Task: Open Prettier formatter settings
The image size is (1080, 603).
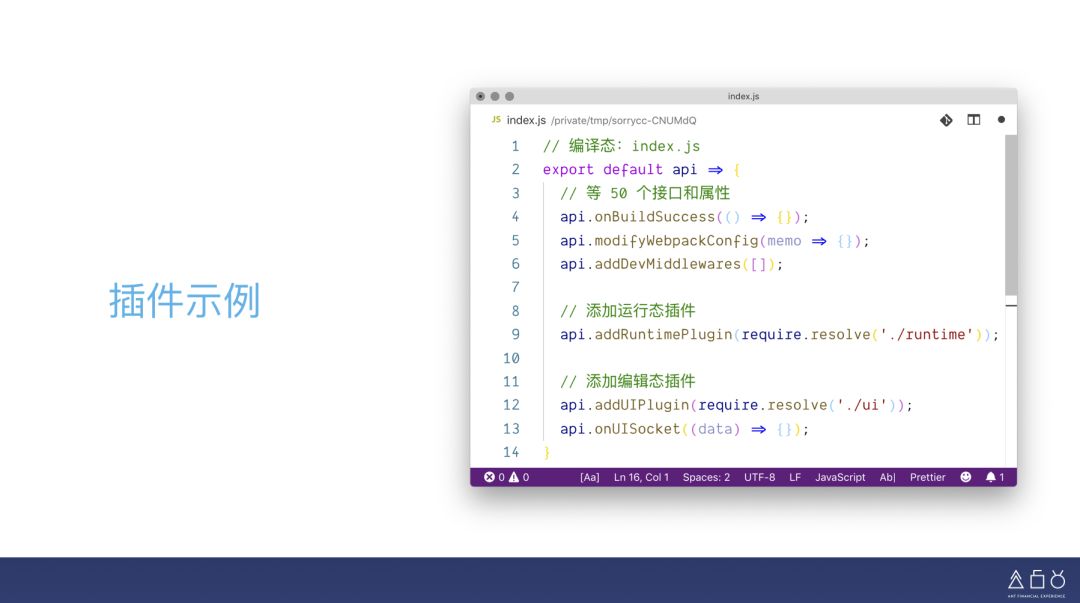Action: (x=927, y=477)
